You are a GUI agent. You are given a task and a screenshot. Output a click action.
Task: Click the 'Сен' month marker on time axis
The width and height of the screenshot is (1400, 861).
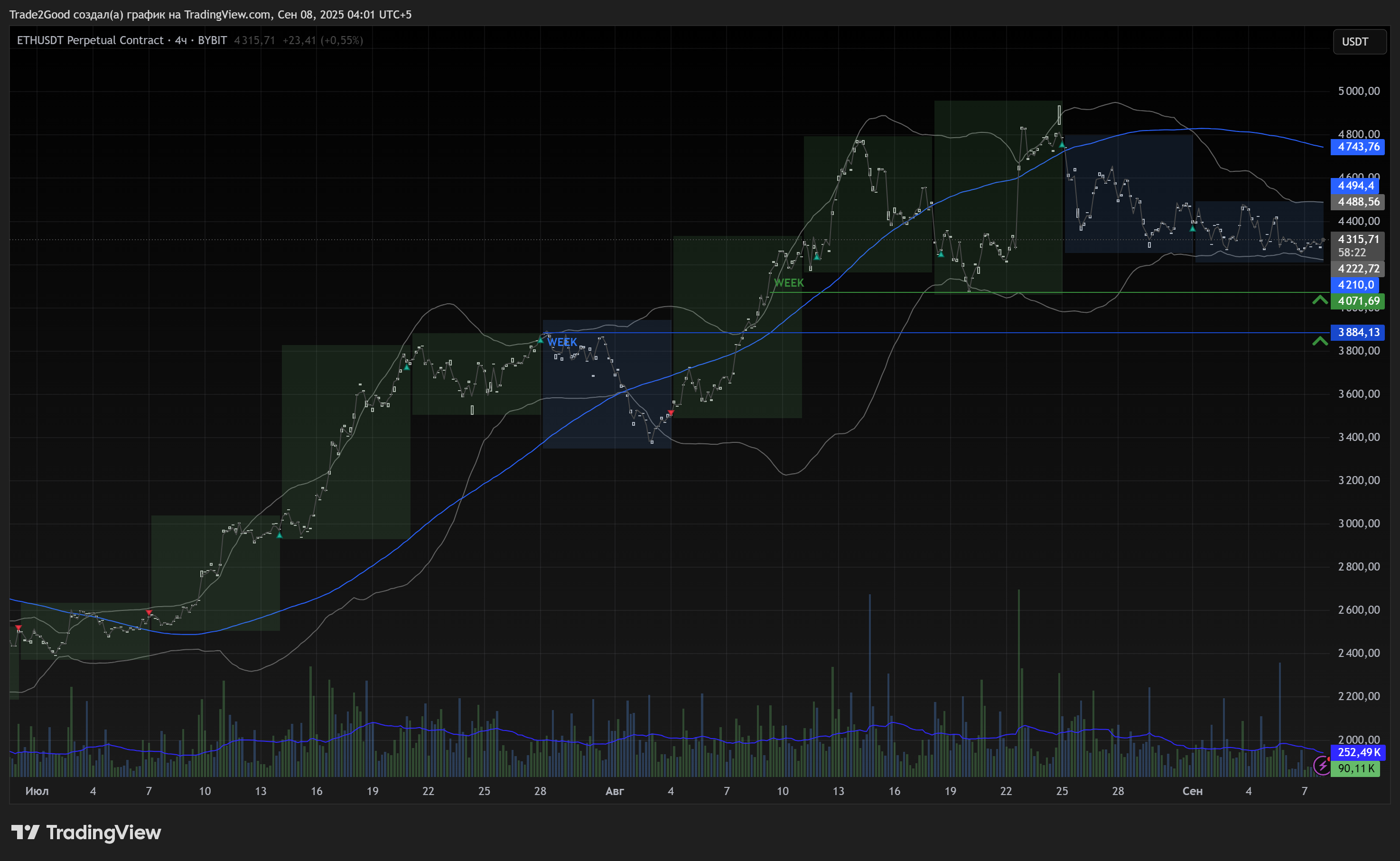point(1192,791)
